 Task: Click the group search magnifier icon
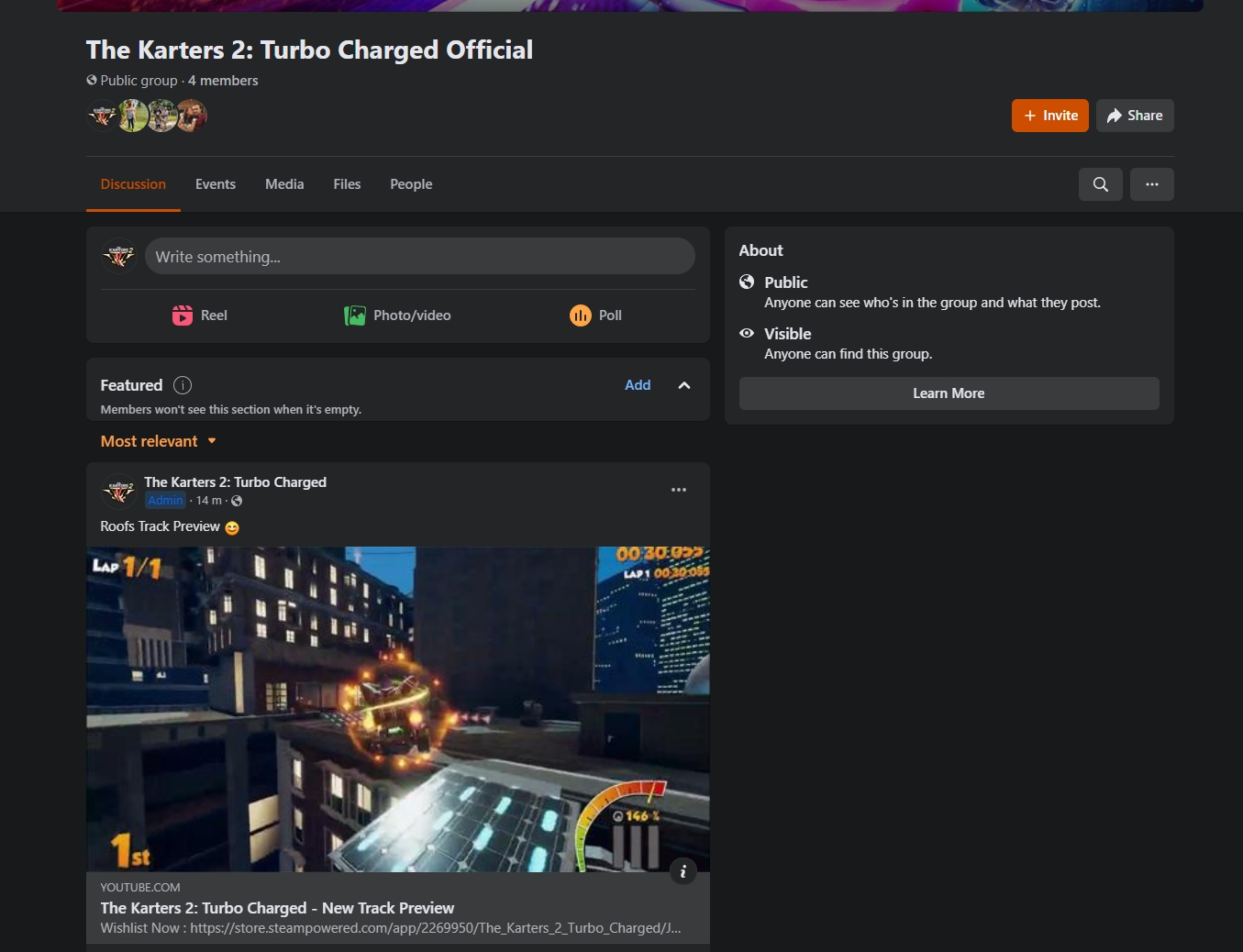(x=1100, y=184)
